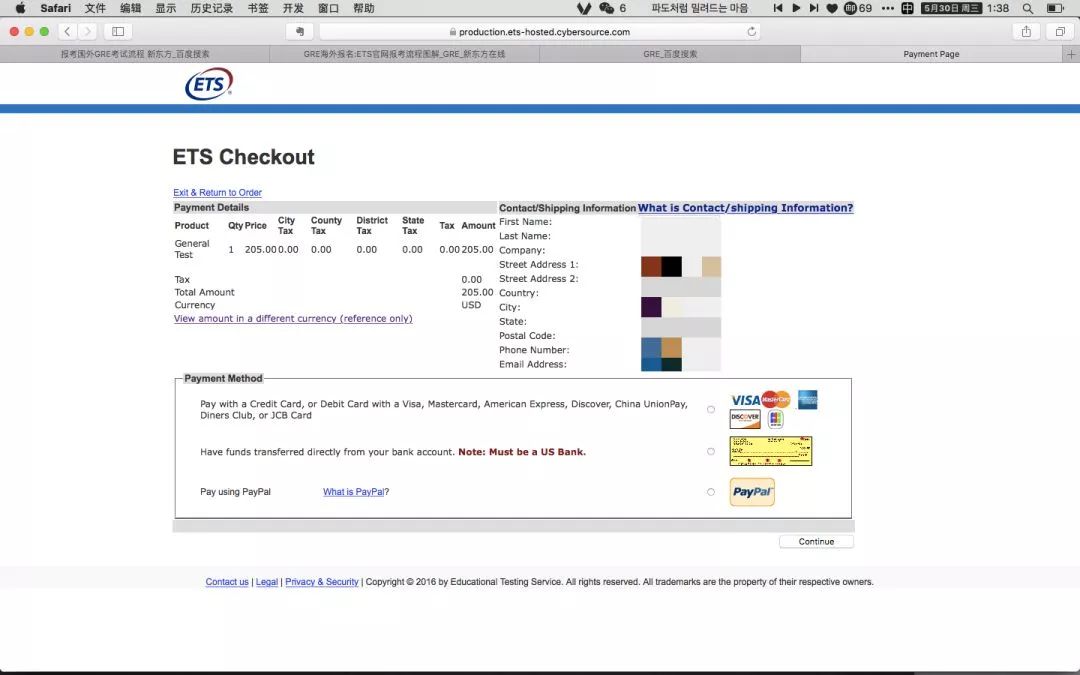Click the American Express logo
This screenshot has width=1080, height=675.
point(807,399)
